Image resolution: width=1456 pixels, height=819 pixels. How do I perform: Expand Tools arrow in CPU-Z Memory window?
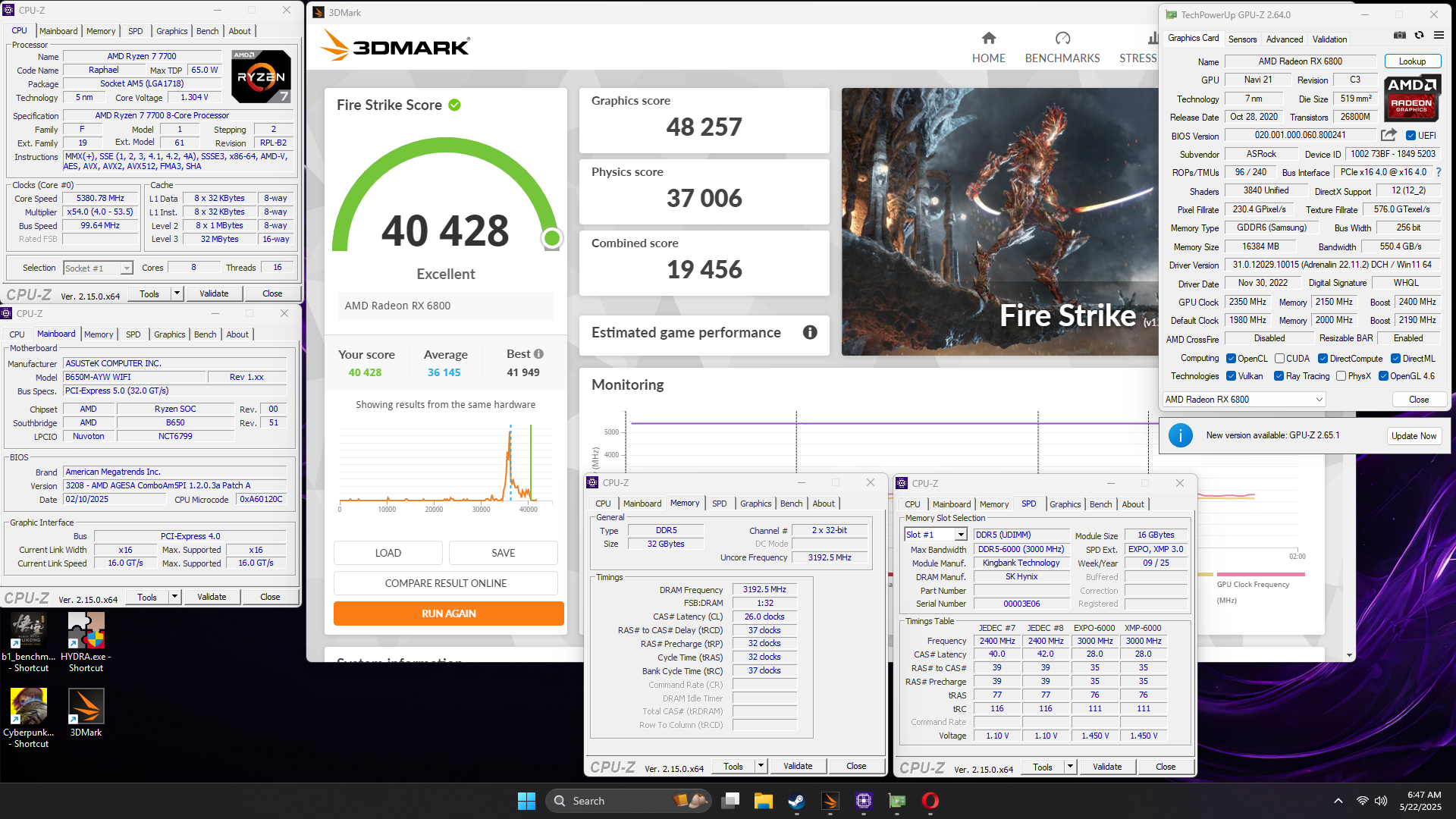pyautogui.click(x=761, y=766)
